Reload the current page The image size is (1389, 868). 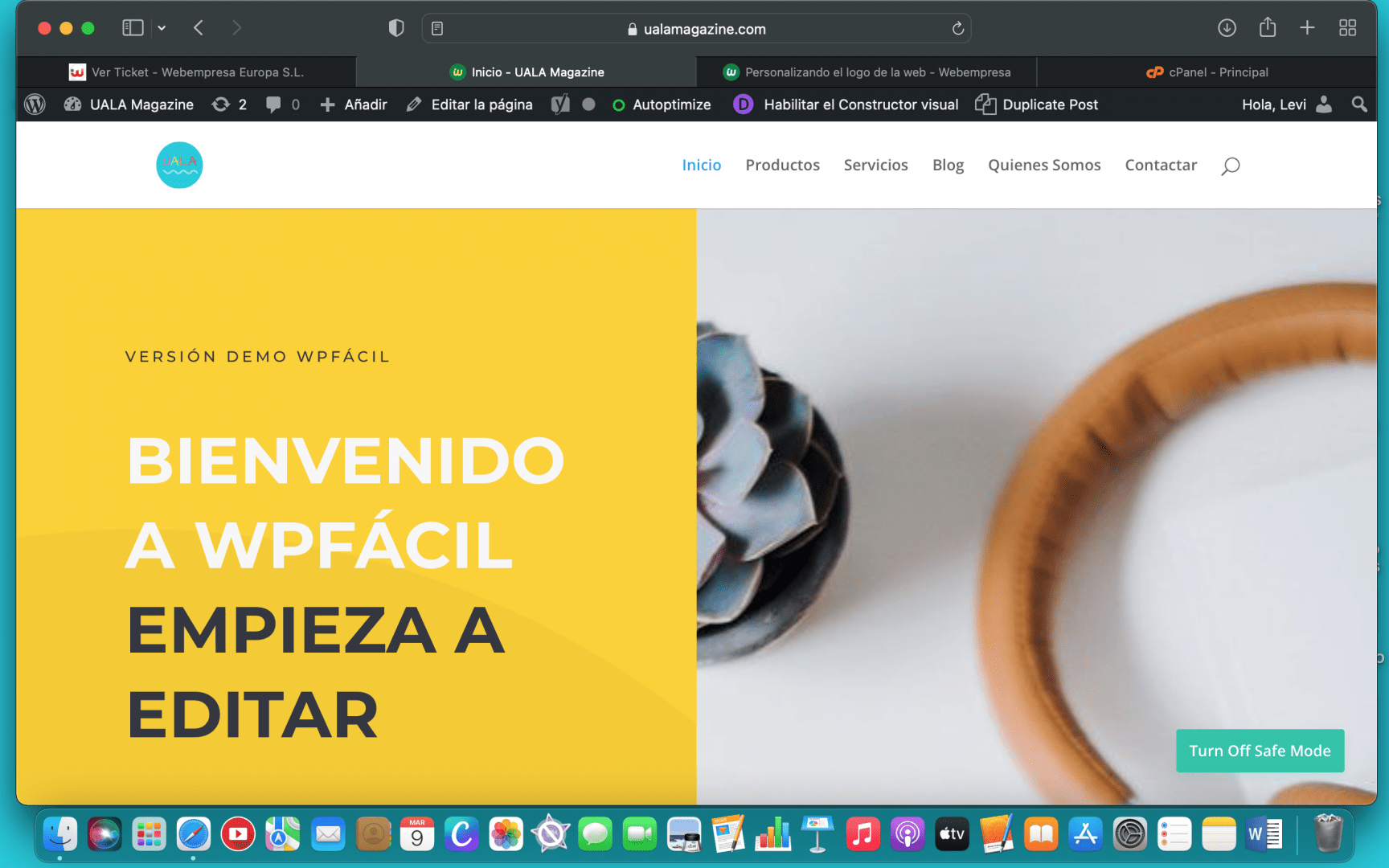pos(957,29)
